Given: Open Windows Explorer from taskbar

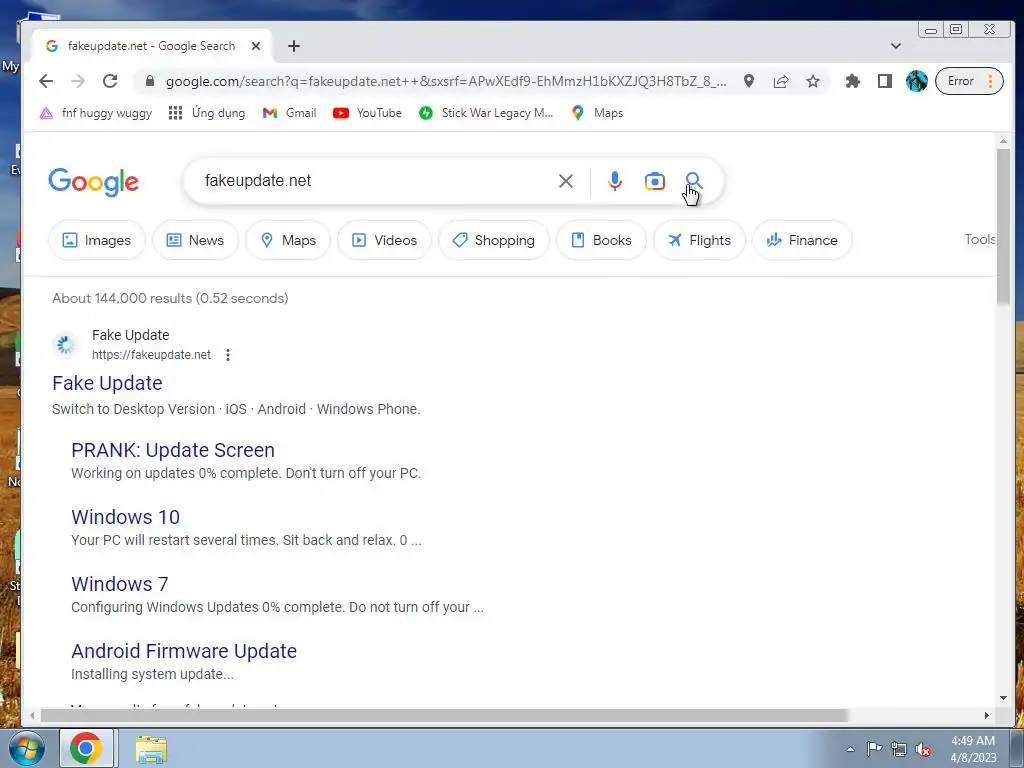Looking at the screenshot, I should coord(151,748).
